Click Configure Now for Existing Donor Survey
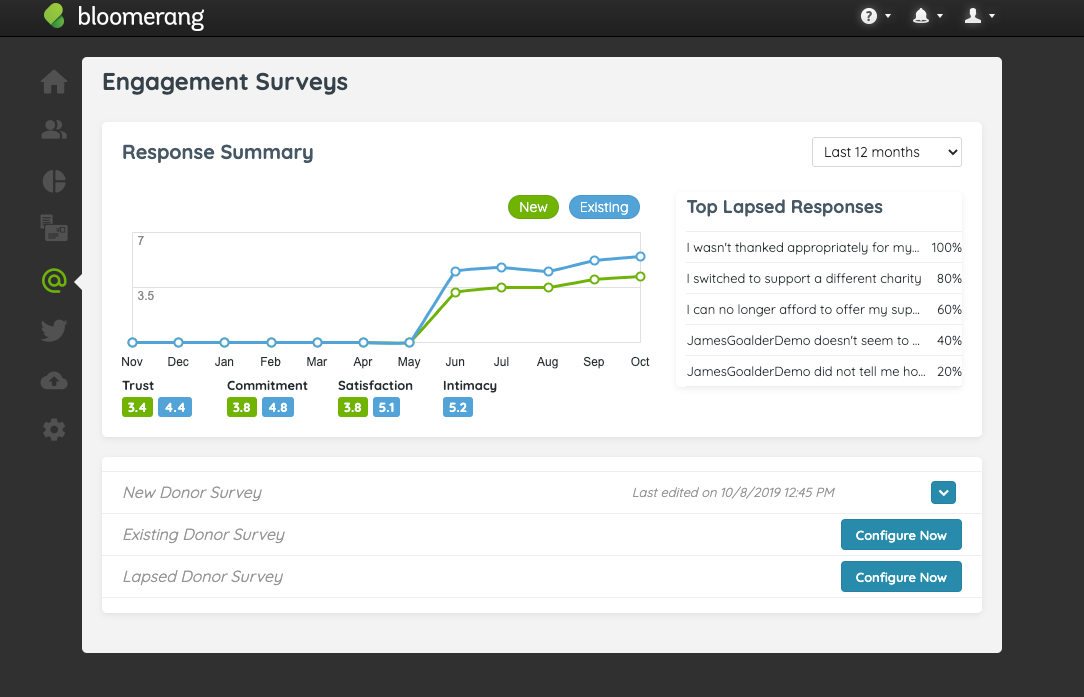This screenshot has width=1084, height=697. pos(901,535)
